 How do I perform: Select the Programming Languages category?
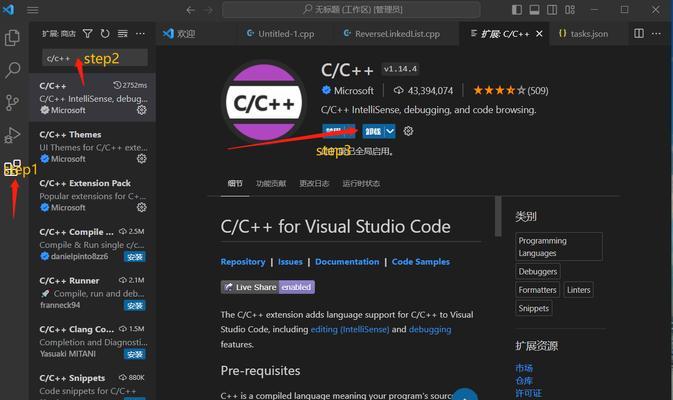point(559,247)
